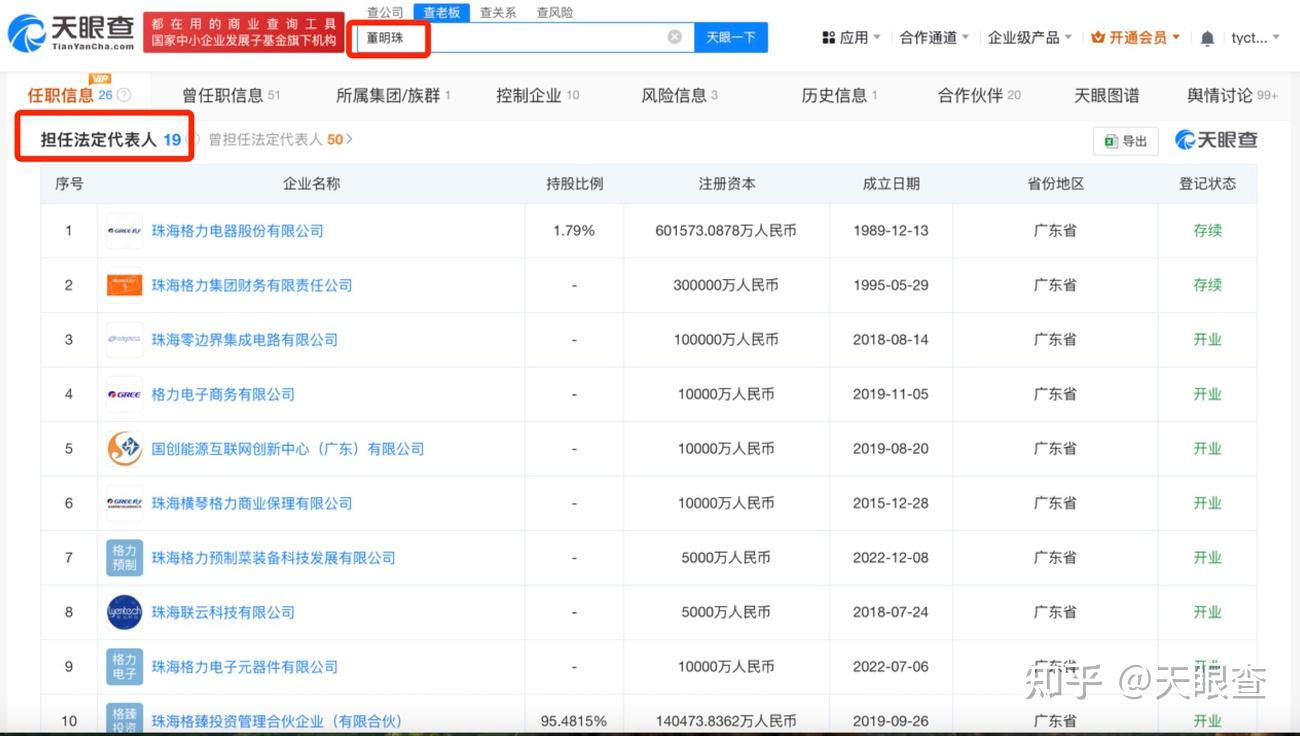Click the 持股比例 column header
This screenshot has height=736, width=1300.
point(575,184)
